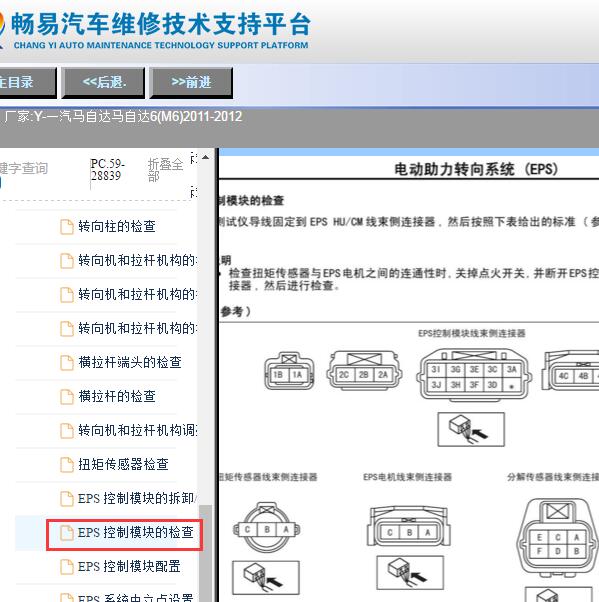Viewport: 599px width, 602px height.
Task: Click 折叠全部 to collapse all items
Action: (x=165, y=170)
